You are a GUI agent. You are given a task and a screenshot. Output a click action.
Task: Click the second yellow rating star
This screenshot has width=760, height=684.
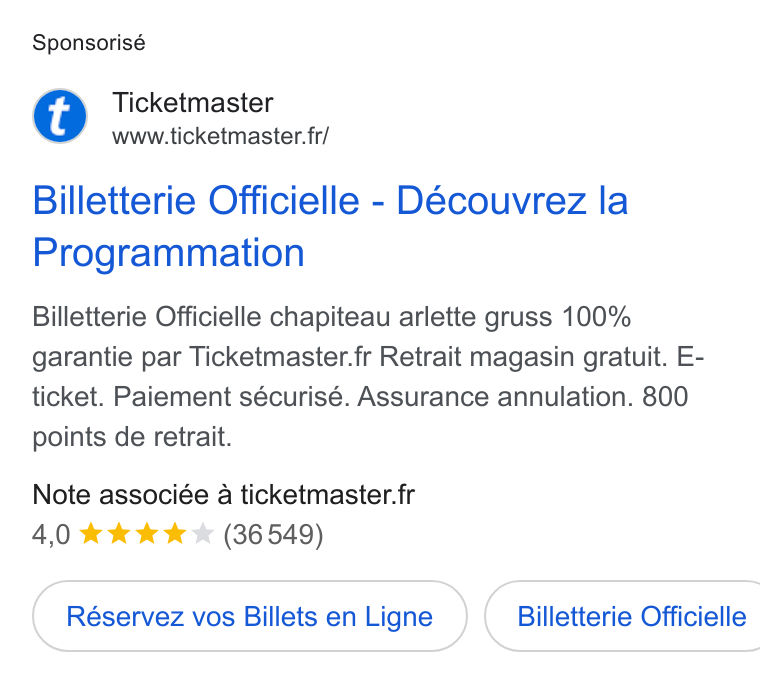[119, 534]
